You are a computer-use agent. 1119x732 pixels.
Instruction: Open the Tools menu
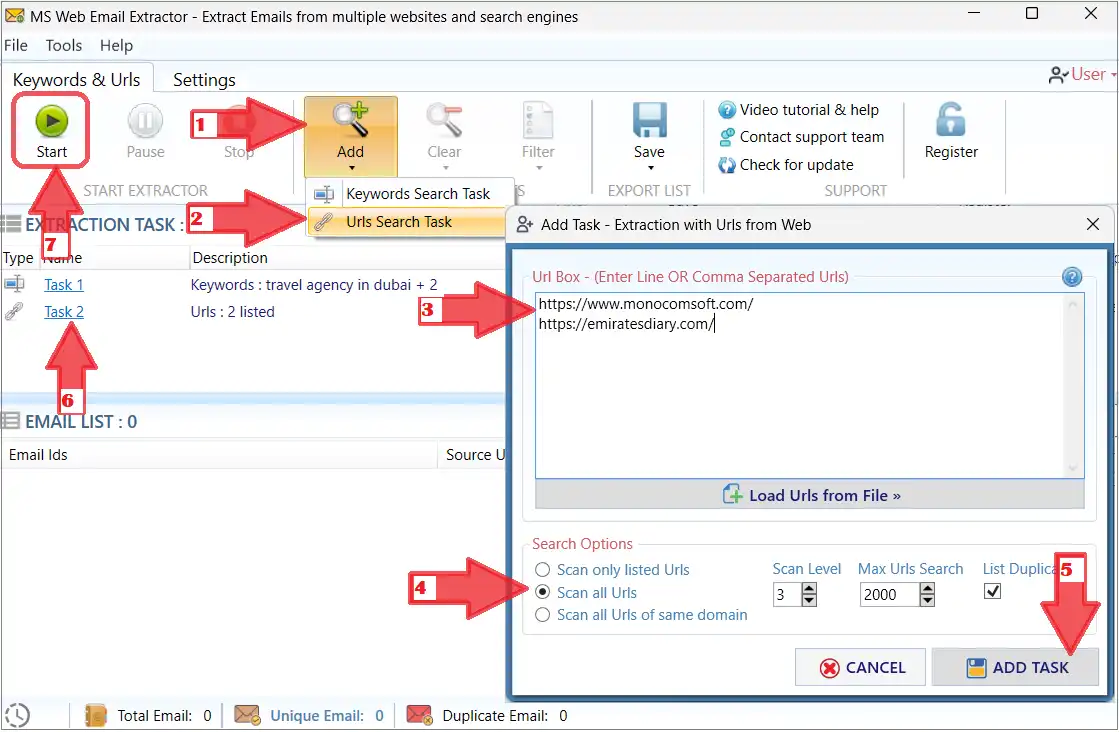tap(64, 46)
